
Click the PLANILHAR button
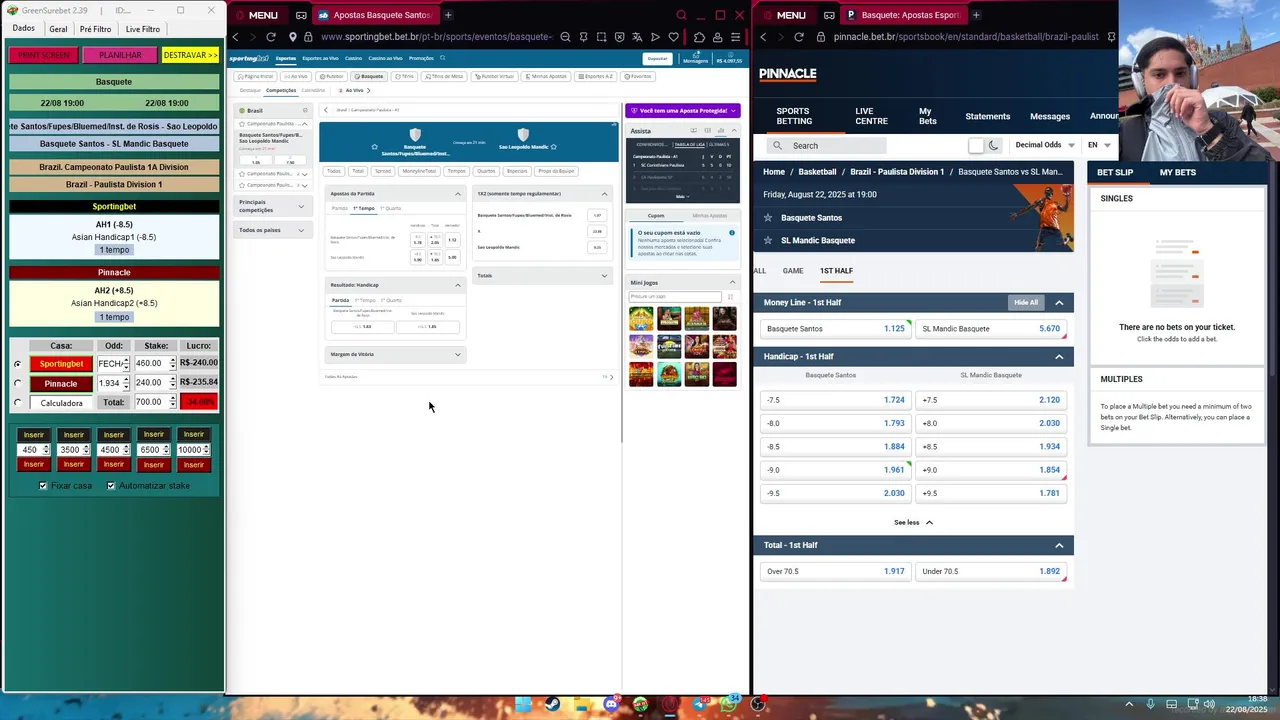[119, 55]
